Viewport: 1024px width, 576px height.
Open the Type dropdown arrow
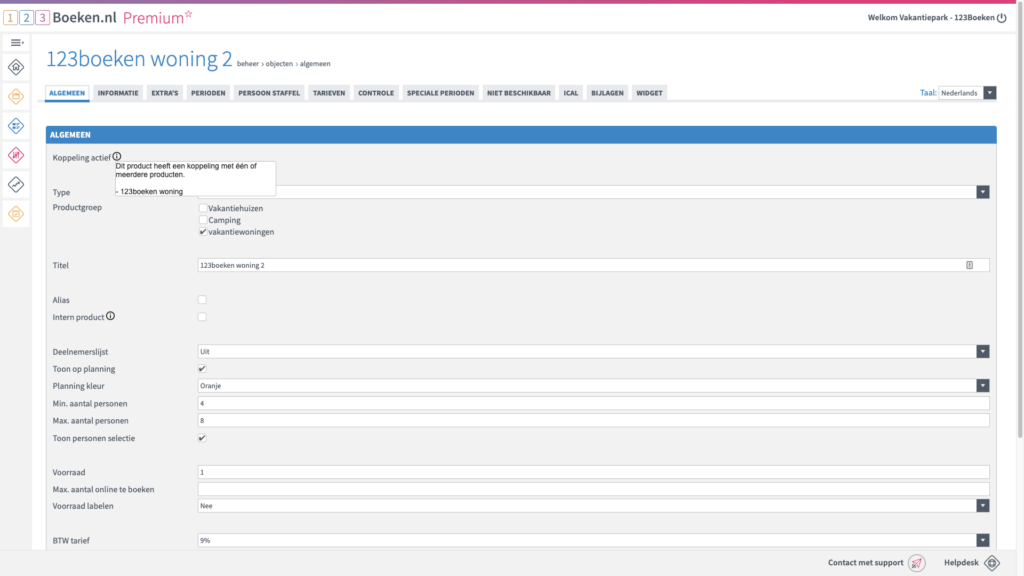point(983,192)
